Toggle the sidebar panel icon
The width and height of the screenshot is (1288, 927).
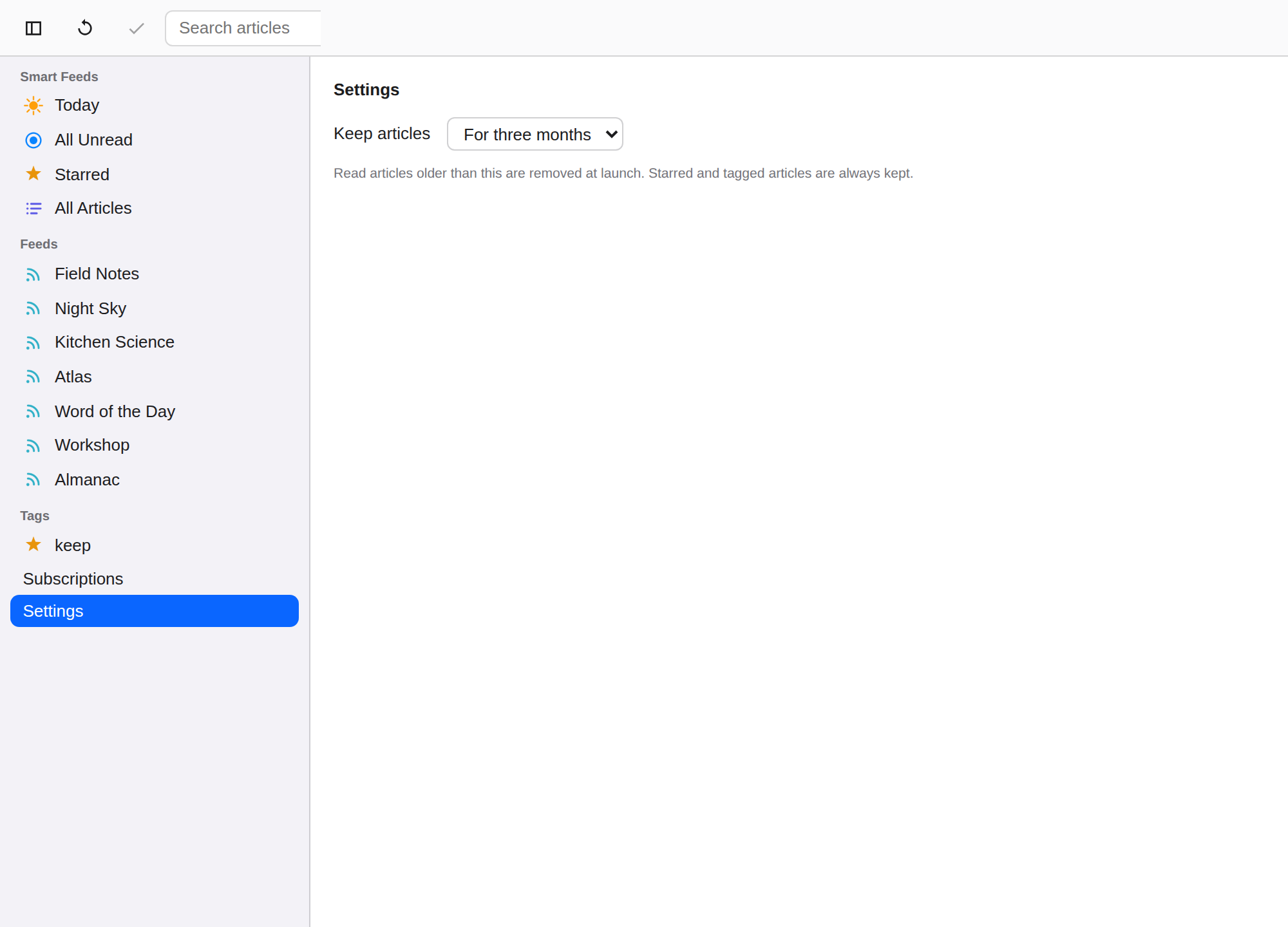coord(33,28)
